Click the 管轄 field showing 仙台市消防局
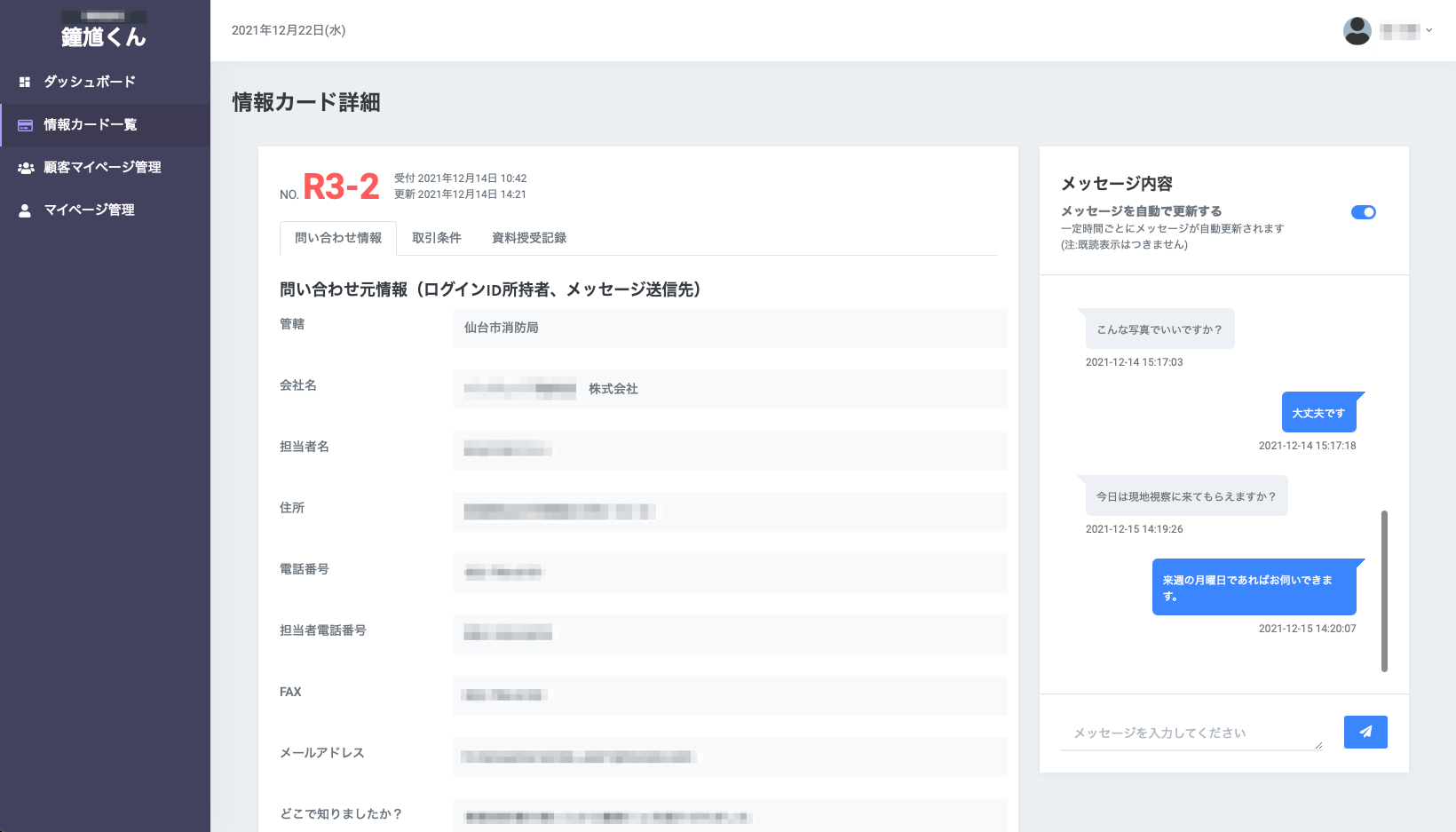Viewport: 1456px width, 832px height. (729, 328)
